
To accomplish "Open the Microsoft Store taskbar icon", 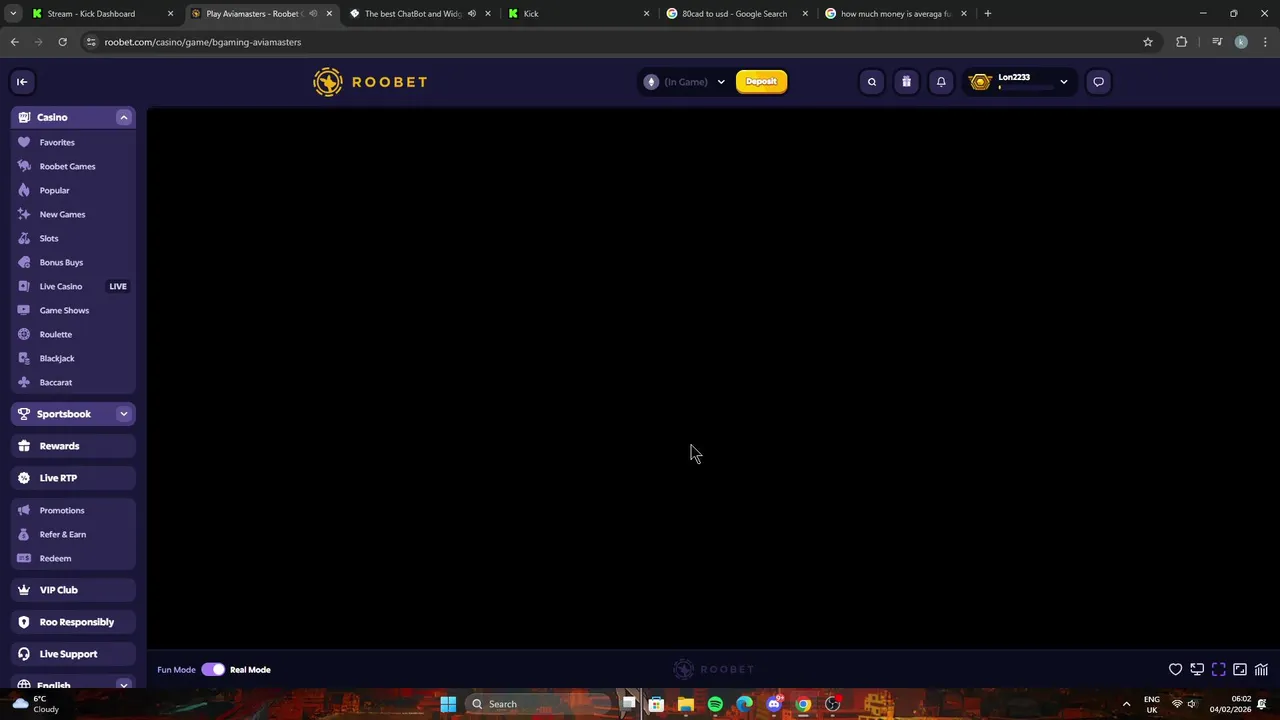I will click(656, 704).
